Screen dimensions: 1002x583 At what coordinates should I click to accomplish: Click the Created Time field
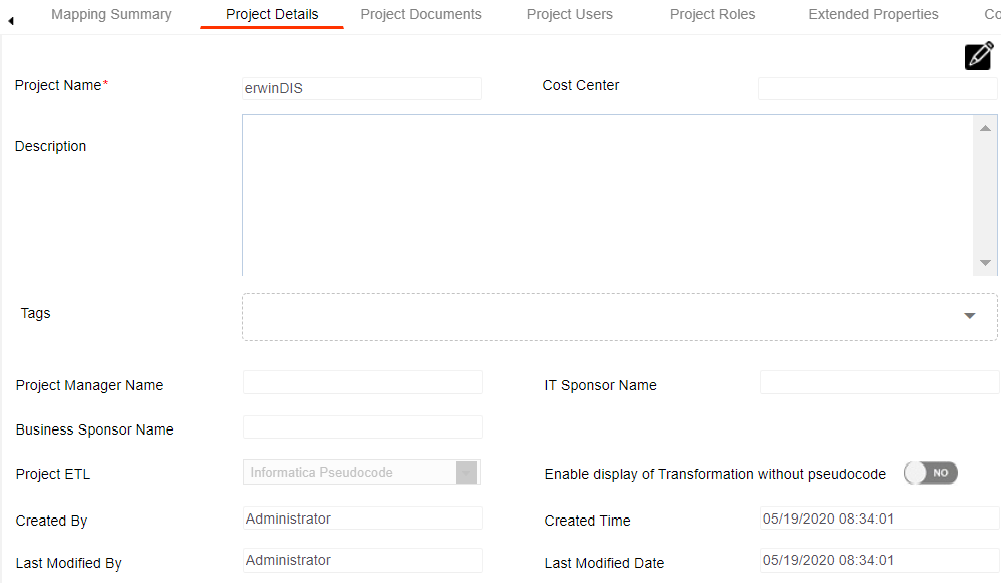pyautogui.click(x=878, y=518)
